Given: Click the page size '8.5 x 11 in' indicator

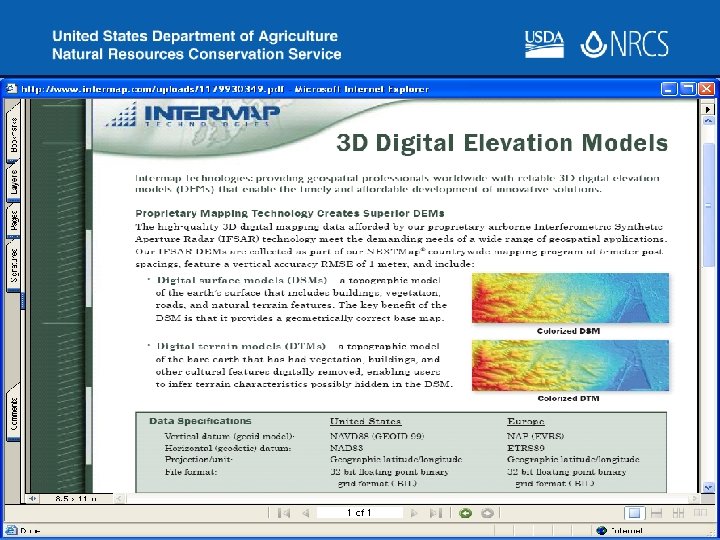Looking at the screenshot, I should click(x=76, y=499).
